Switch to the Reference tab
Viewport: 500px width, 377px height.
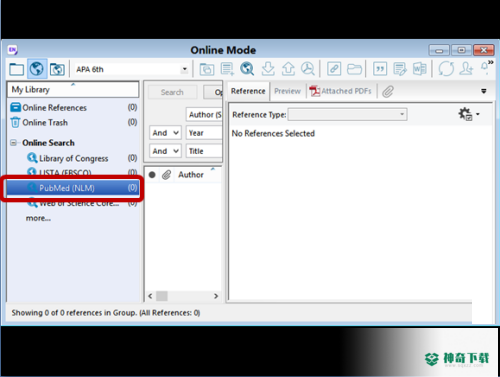248,91
